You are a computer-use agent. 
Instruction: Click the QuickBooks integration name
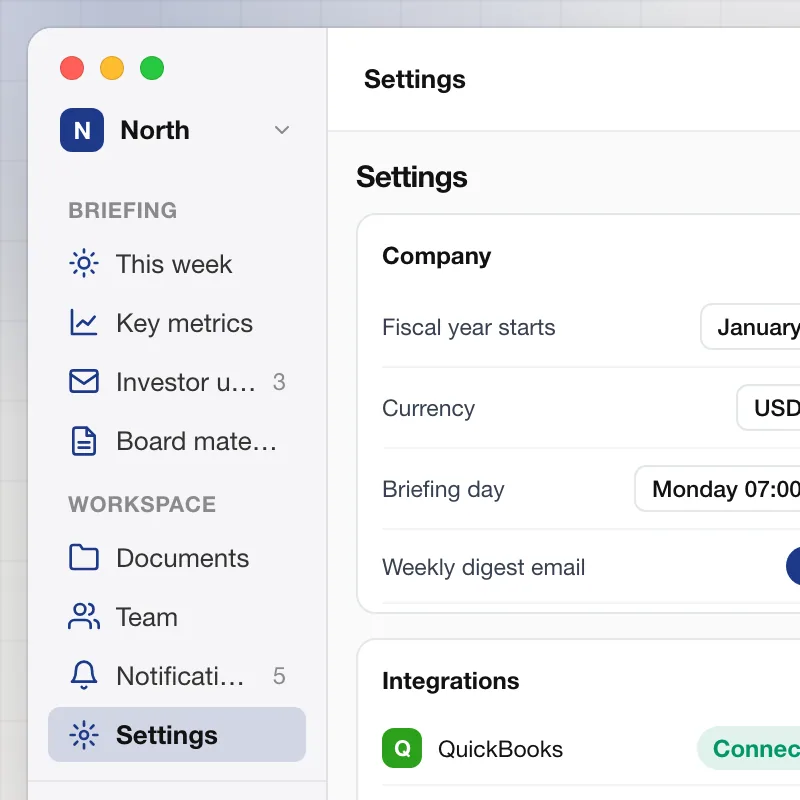[x=501, y=749]
